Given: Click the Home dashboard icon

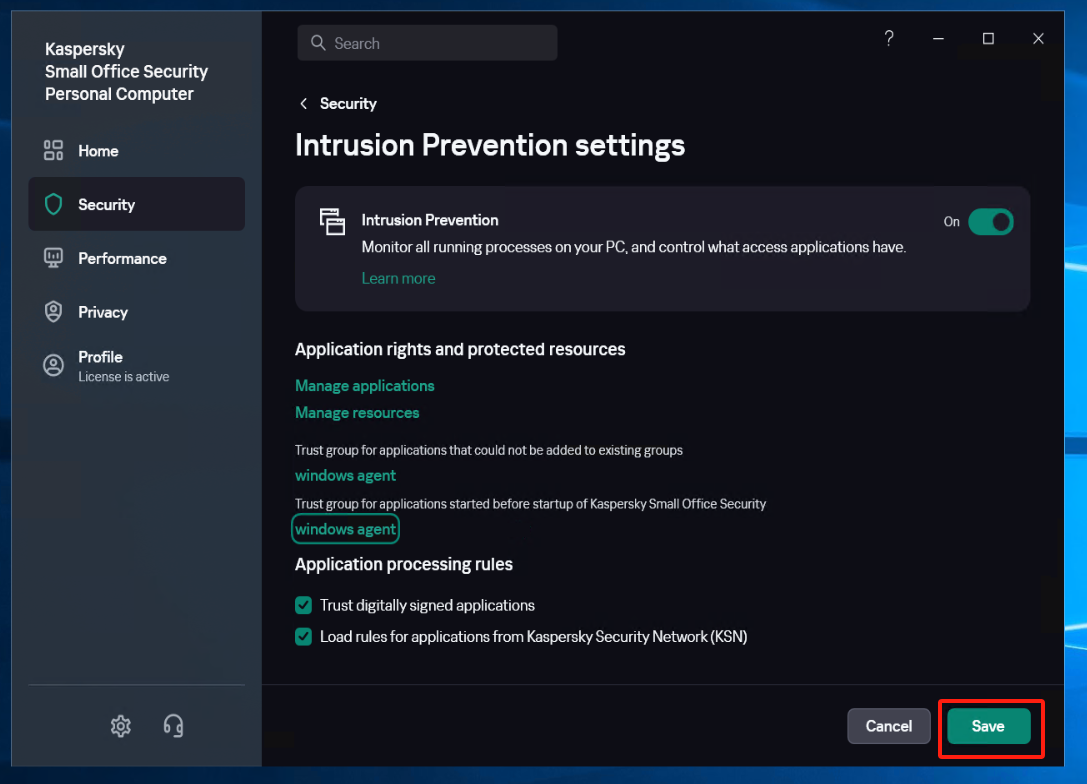Looking at the screenshot, I should click(x=53, y=151).
